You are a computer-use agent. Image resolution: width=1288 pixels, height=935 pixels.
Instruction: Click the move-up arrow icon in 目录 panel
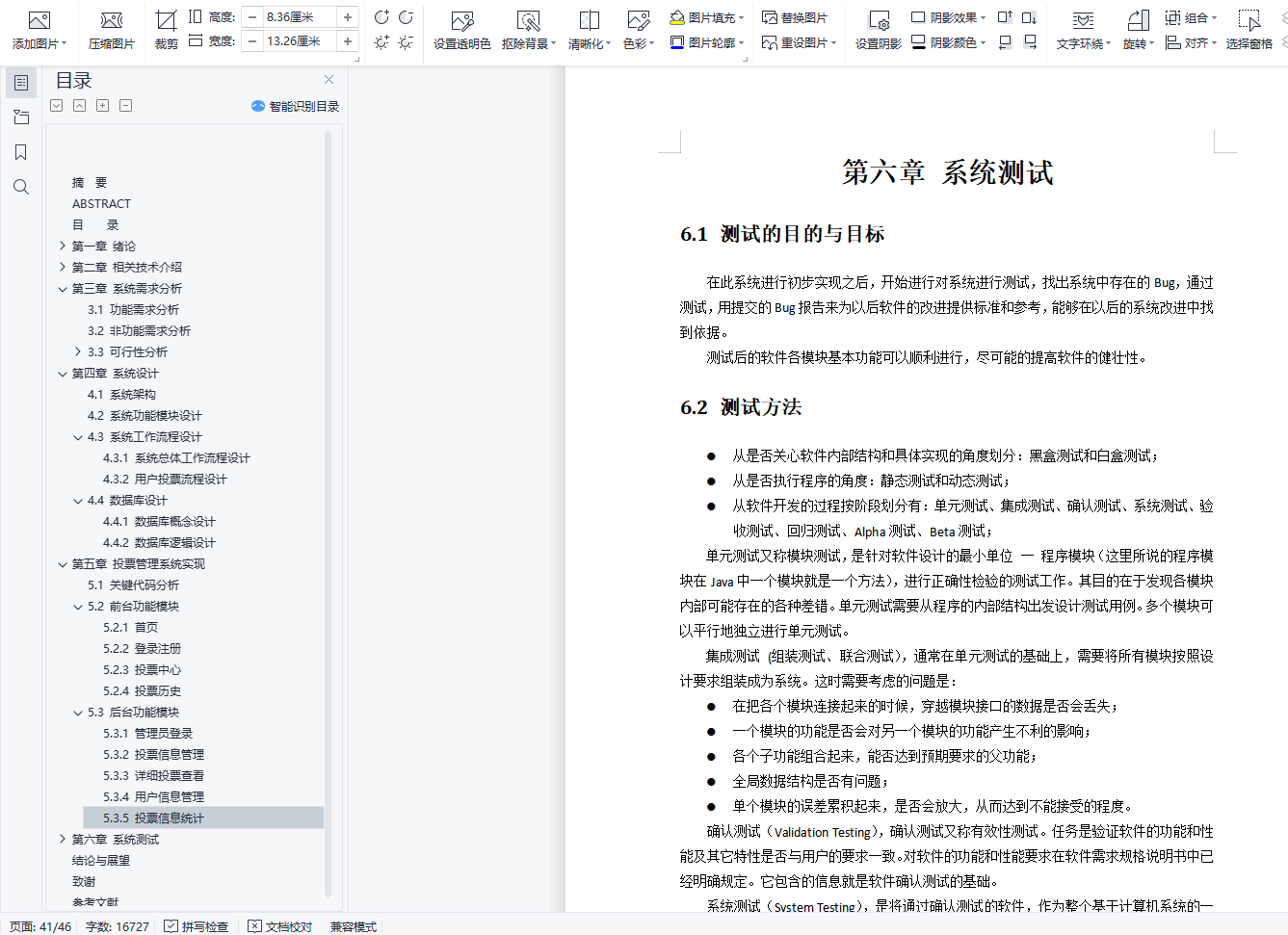(x=79, y=106)
